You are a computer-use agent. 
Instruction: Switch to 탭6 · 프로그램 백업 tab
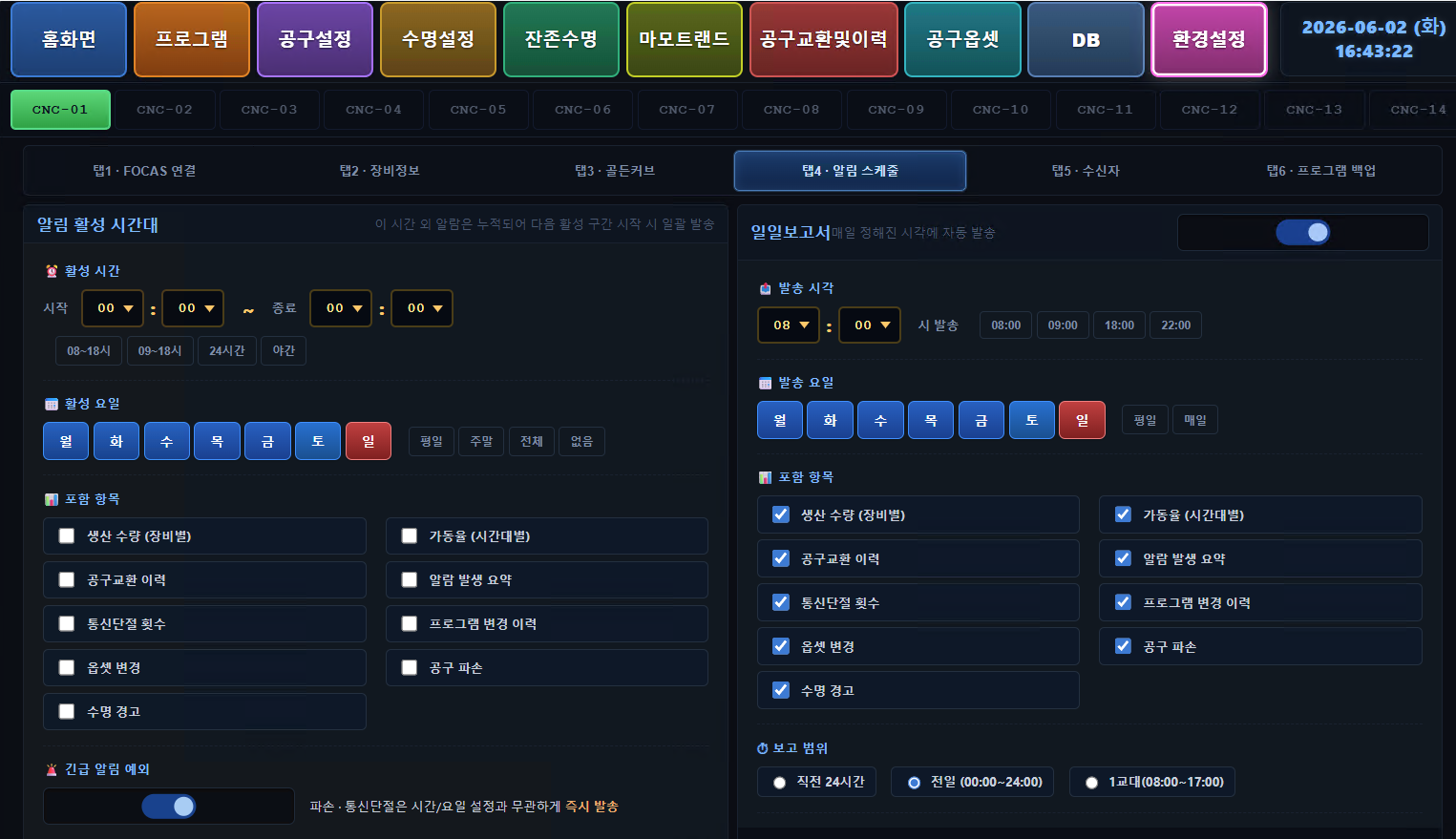click(1321, 171)
